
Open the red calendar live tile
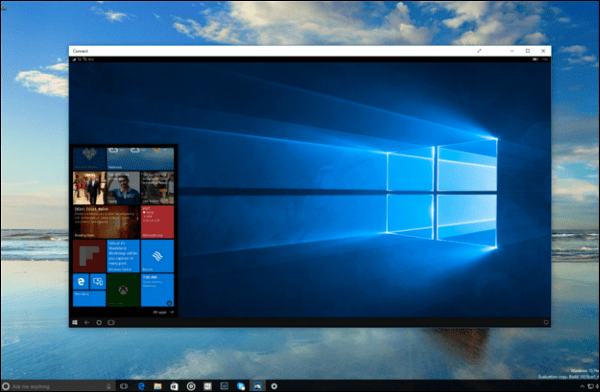point(157,222)
